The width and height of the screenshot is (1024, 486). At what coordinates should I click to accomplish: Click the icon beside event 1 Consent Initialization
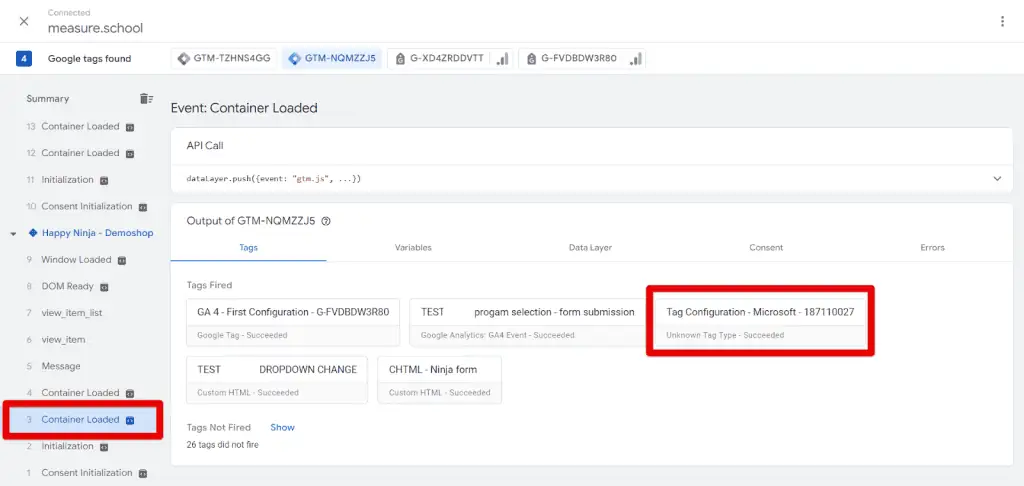coord(143,474)
